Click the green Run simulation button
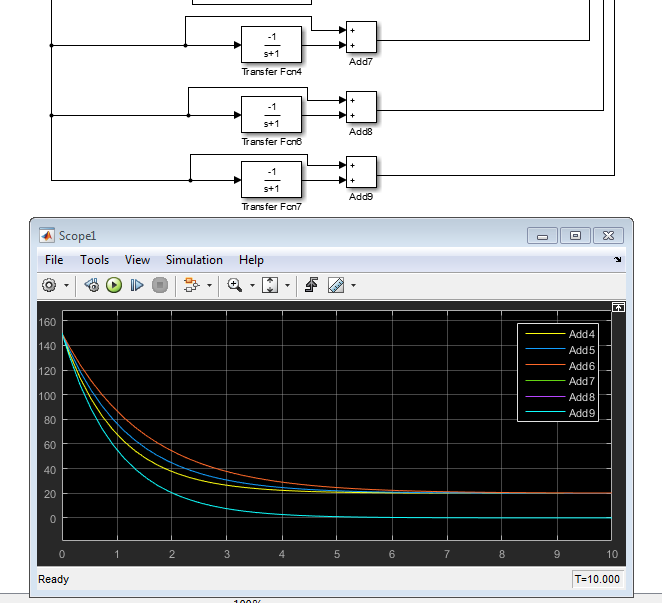The height and width of the screenshot is (603, 662). click(114, 285)
